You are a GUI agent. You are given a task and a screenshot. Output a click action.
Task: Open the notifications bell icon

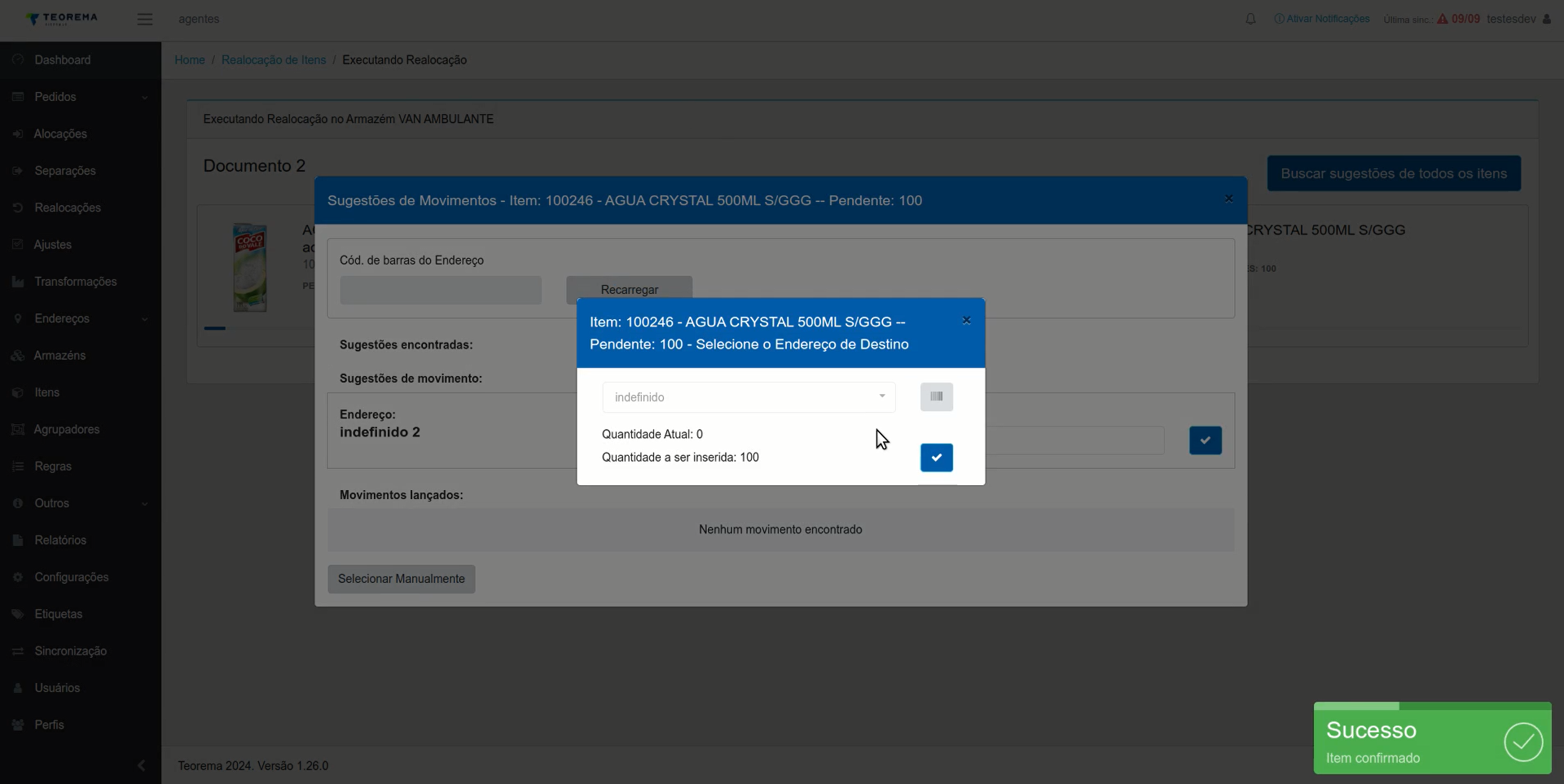pos(1250,19)
